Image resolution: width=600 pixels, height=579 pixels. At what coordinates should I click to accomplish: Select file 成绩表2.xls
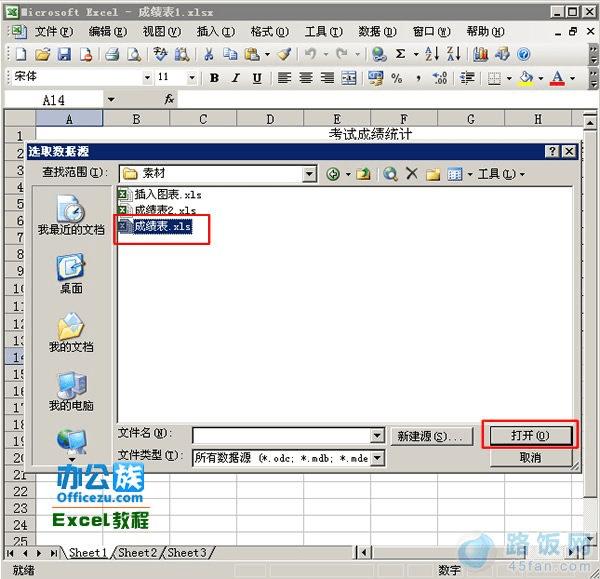click(157, 210)
